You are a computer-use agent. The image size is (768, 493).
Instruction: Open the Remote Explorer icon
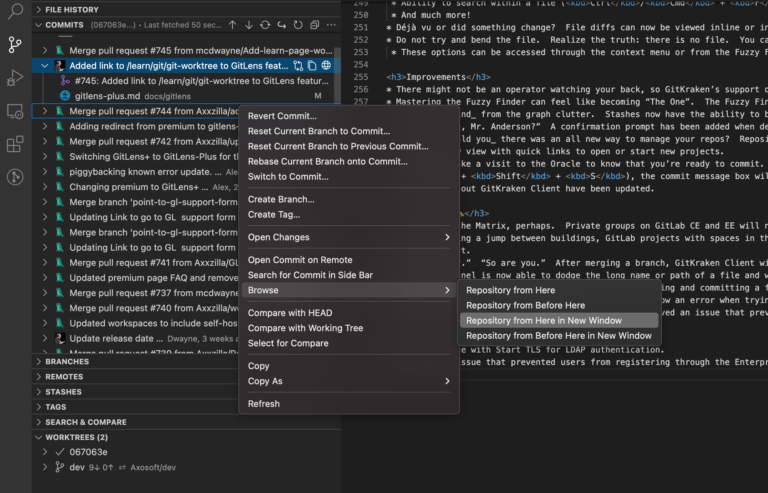coord(15,111)
